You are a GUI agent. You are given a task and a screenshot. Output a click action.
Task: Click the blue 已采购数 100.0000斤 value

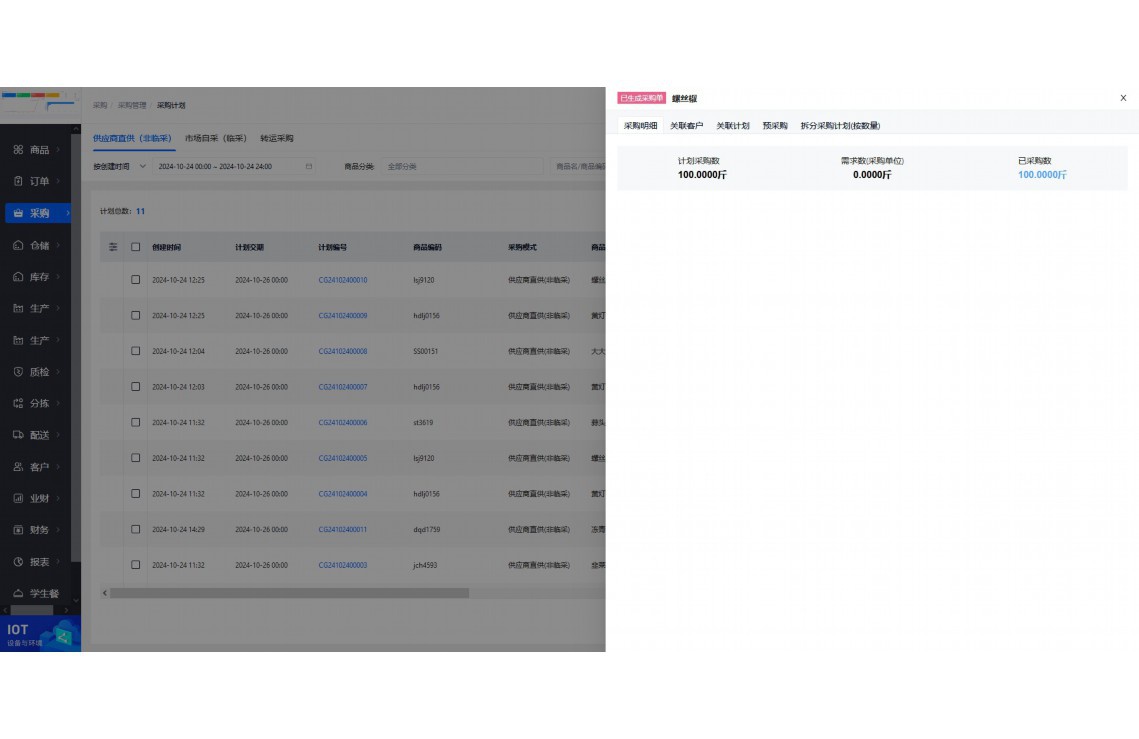point(1042,175)
